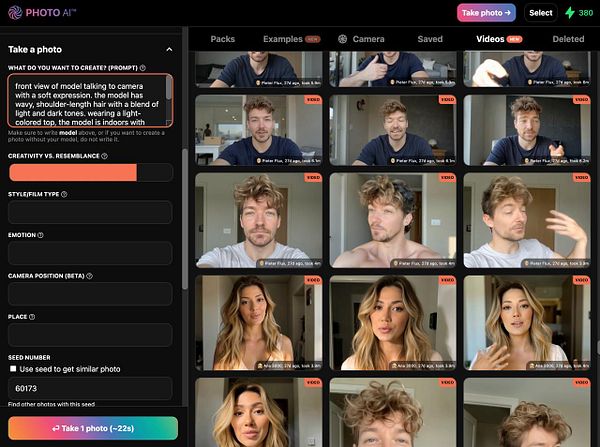The height and width of the screenshot is (447, 600).
Task: Click VIDEO badge on woman touching chest thumbnail
Action: (581, 280)
